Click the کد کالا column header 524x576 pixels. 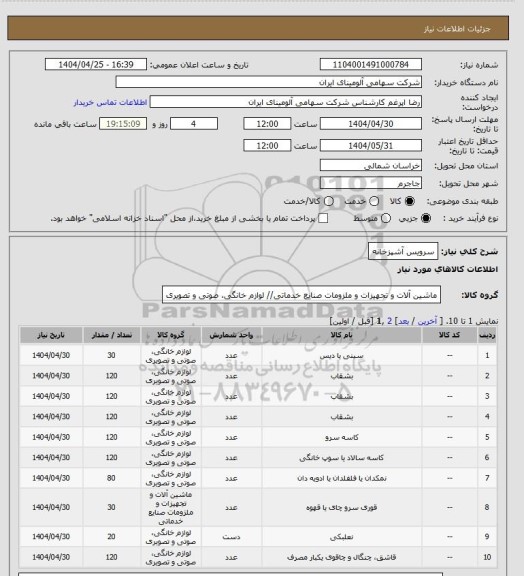pyautogui.click(x=449, y=335)
